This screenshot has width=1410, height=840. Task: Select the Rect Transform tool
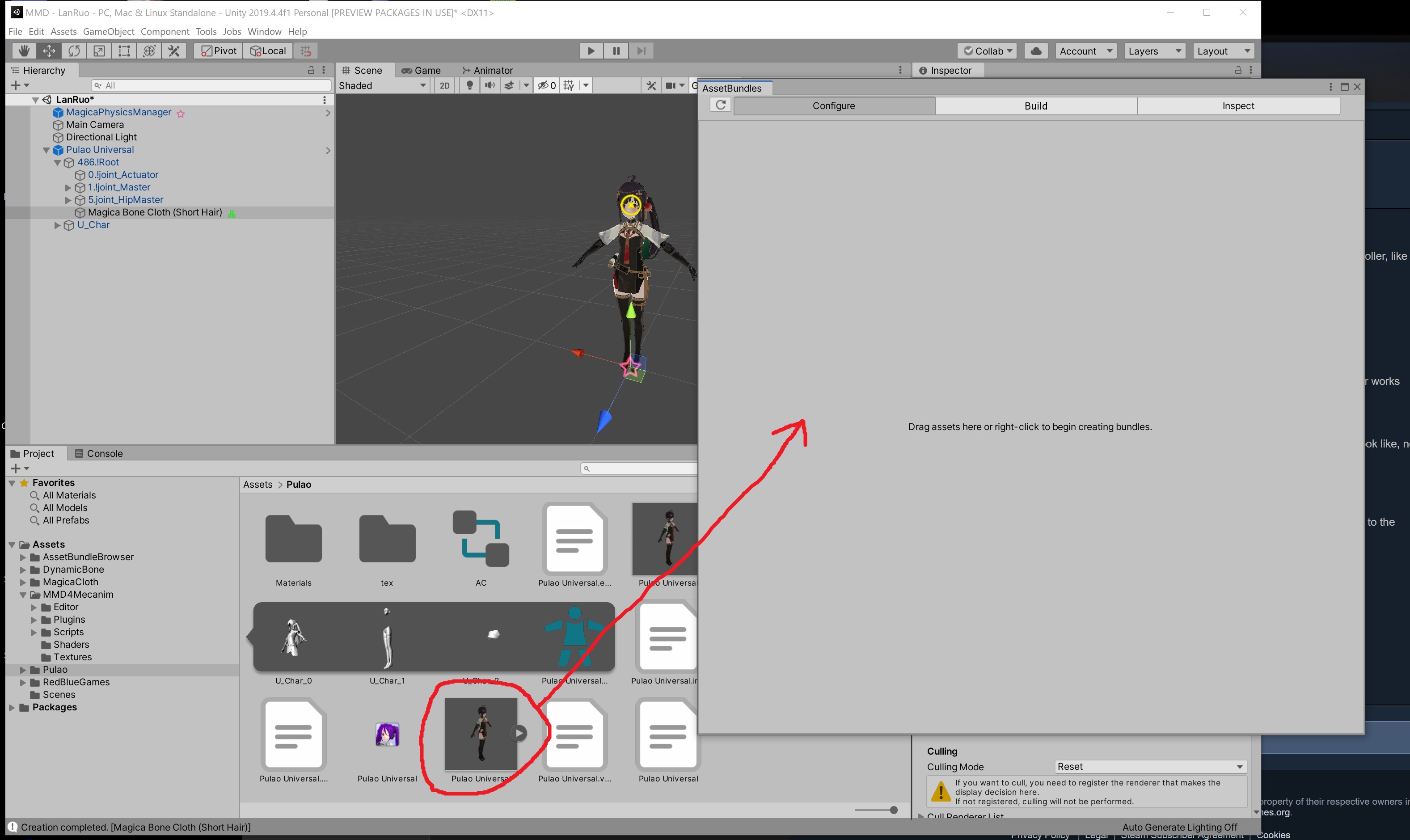point(124,51)
